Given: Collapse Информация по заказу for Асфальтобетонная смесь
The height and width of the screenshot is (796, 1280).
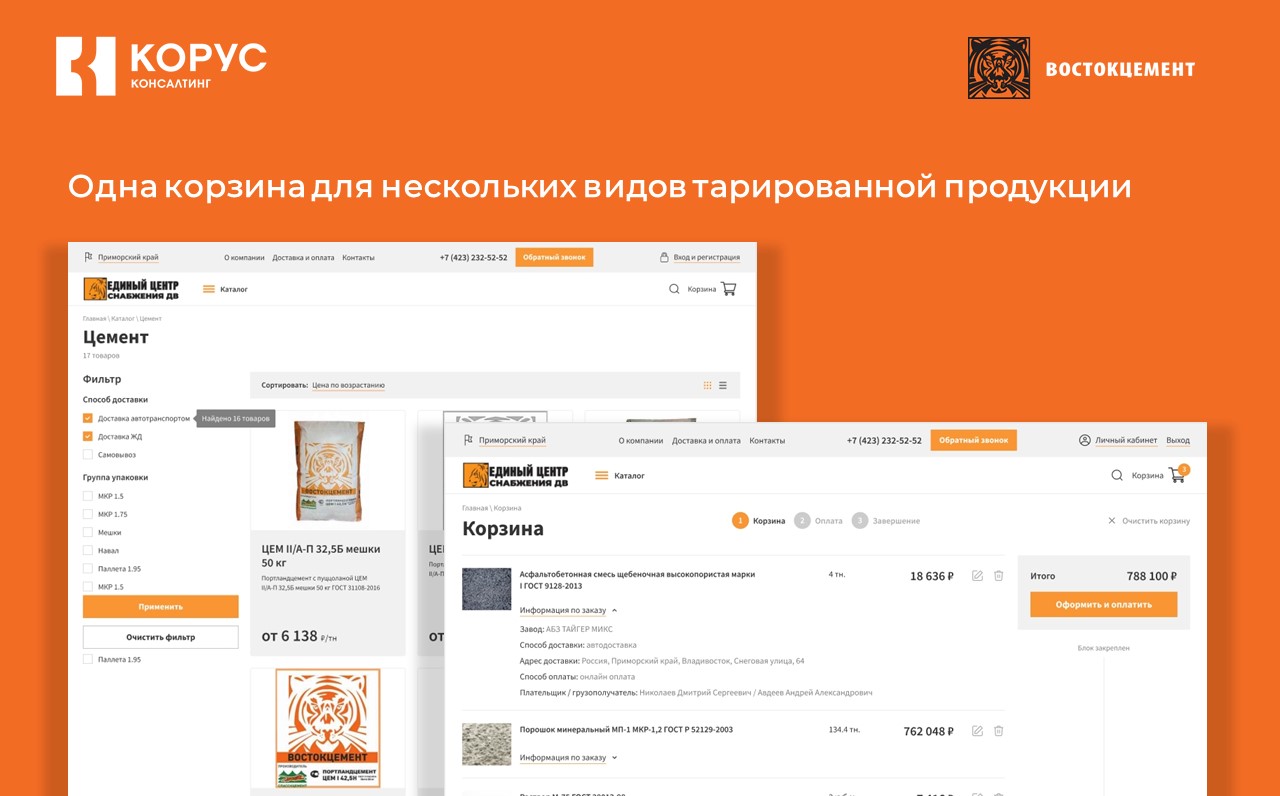Looking at the screenshot, I should pos(569,610).
